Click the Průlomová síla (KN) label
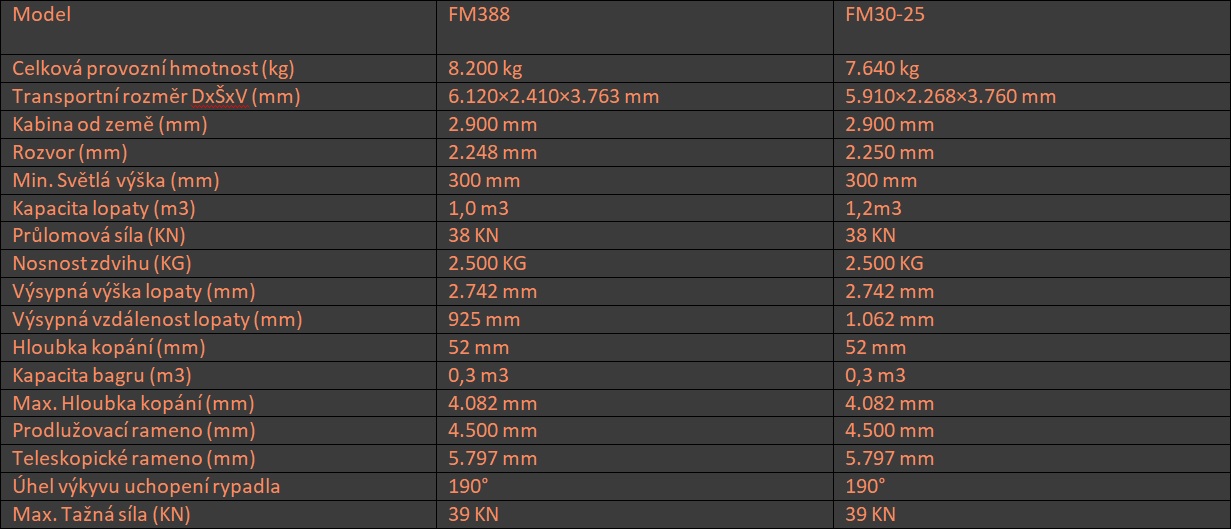The image size is (1231, 529). [x=101, y=236]
